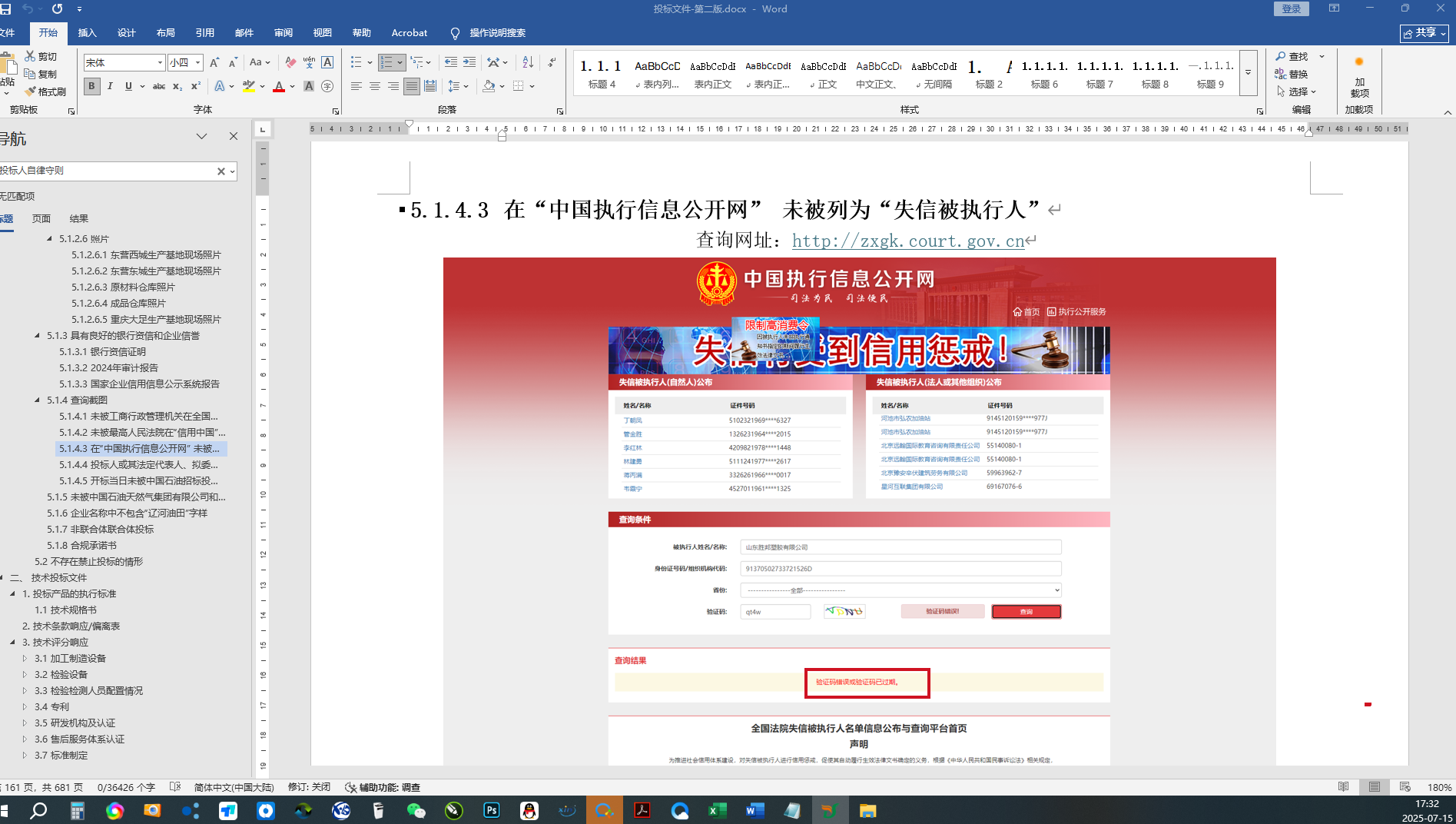Viewport: 1456px width, 824px height.
Task: Open the Select (选择) dropdown
Action: pos(1297,91)
